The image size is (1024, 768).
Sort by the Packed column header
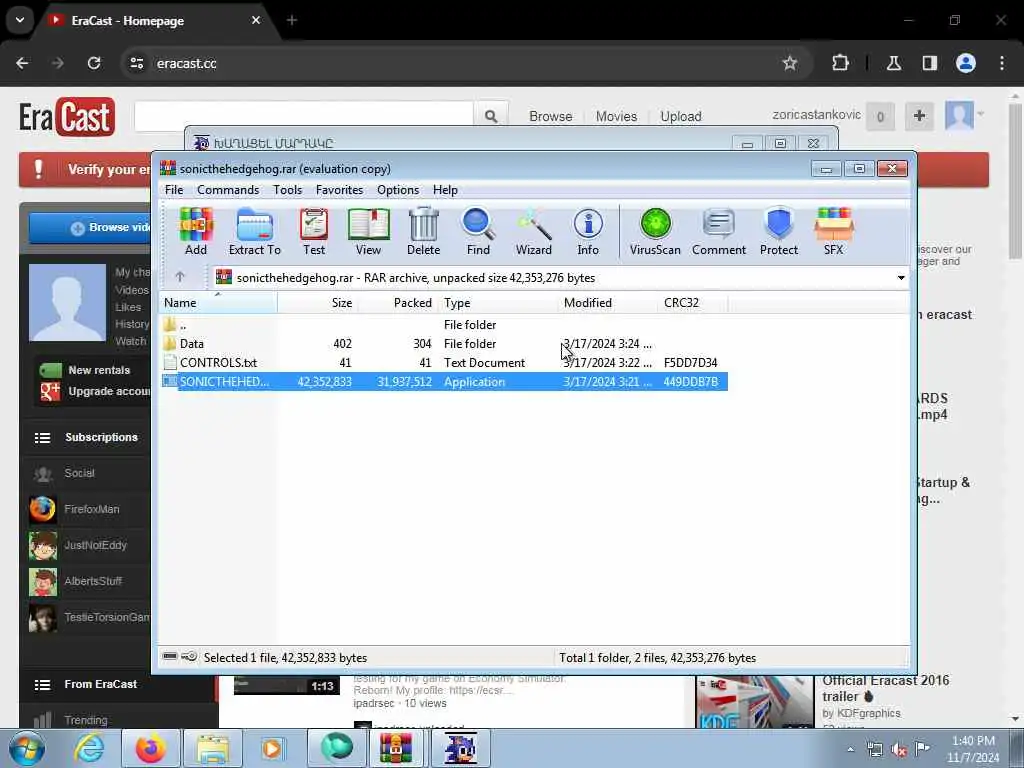(x=398, y=303)
